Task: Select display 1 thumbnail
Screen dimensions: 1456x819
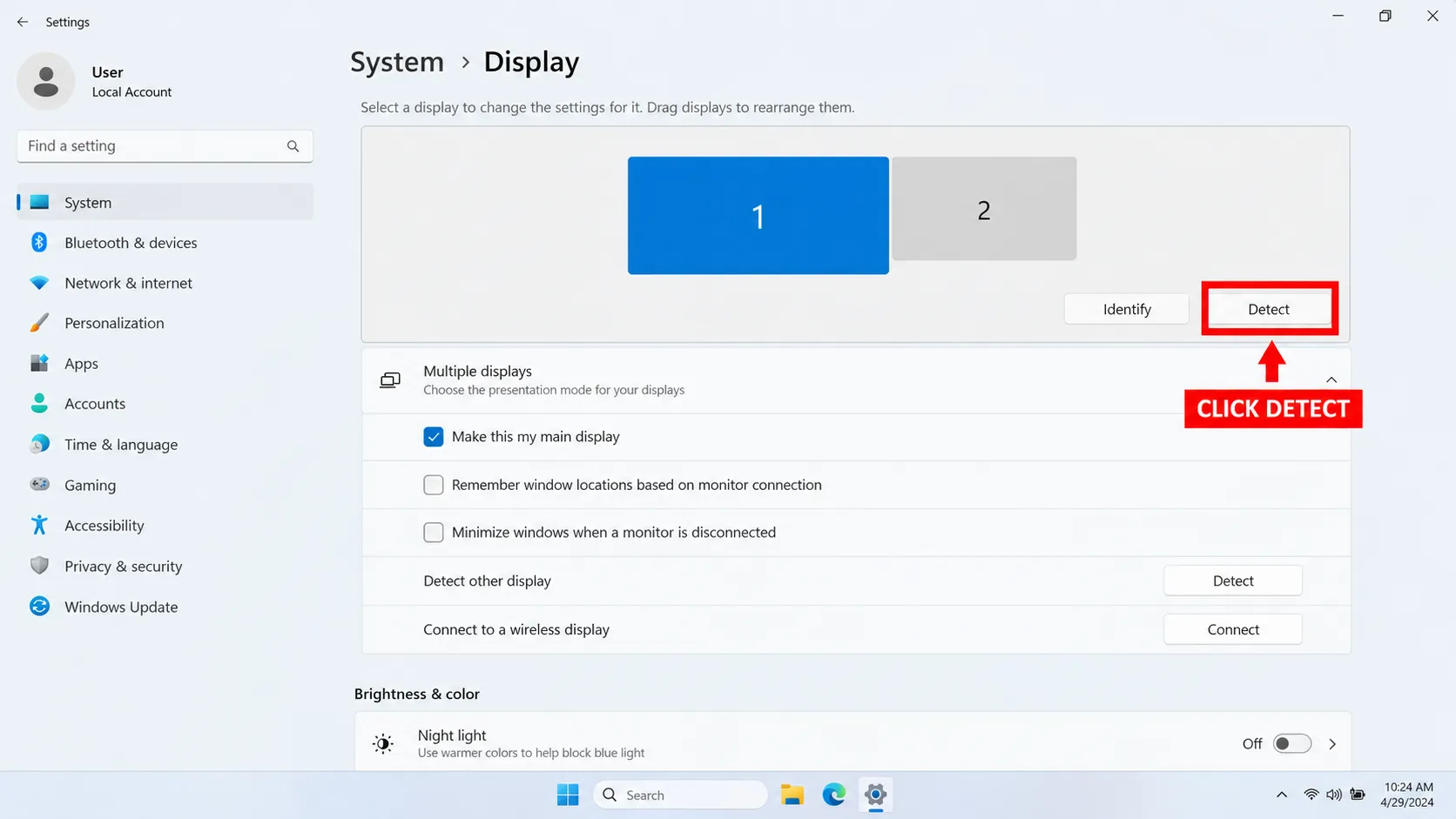Action: click(x=758, y=215)
